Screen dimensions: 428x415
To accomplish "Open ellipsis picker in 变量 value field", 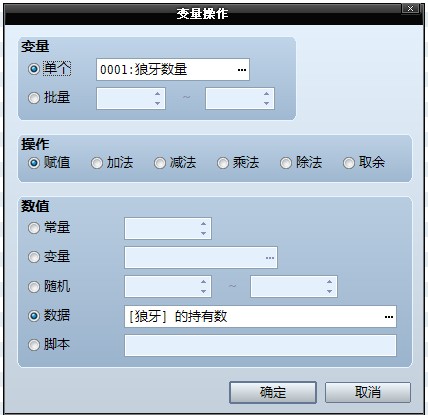I will click(x=270, y=258).
